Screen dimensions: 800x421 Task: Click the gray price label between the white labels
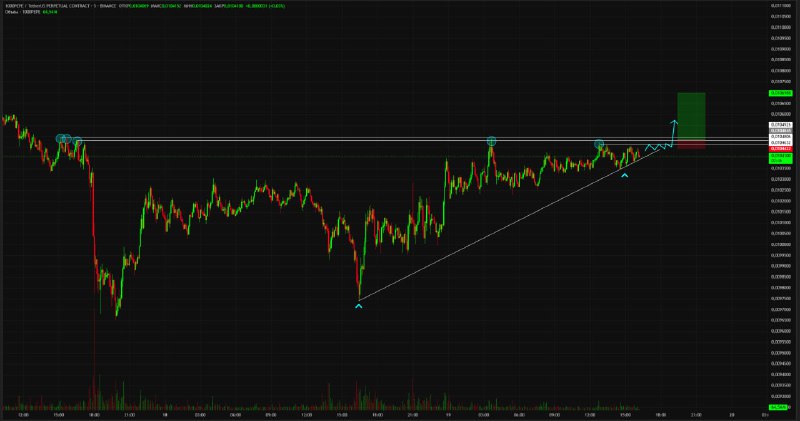tap(781, 131)
